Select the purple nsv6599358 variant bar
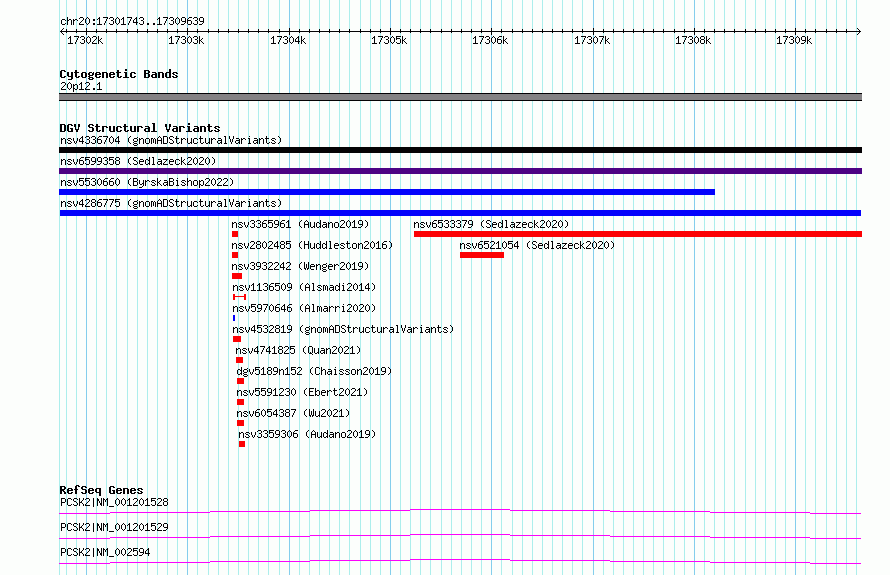The width and height of the screenshot is (890, 575). tap(460, 171)
